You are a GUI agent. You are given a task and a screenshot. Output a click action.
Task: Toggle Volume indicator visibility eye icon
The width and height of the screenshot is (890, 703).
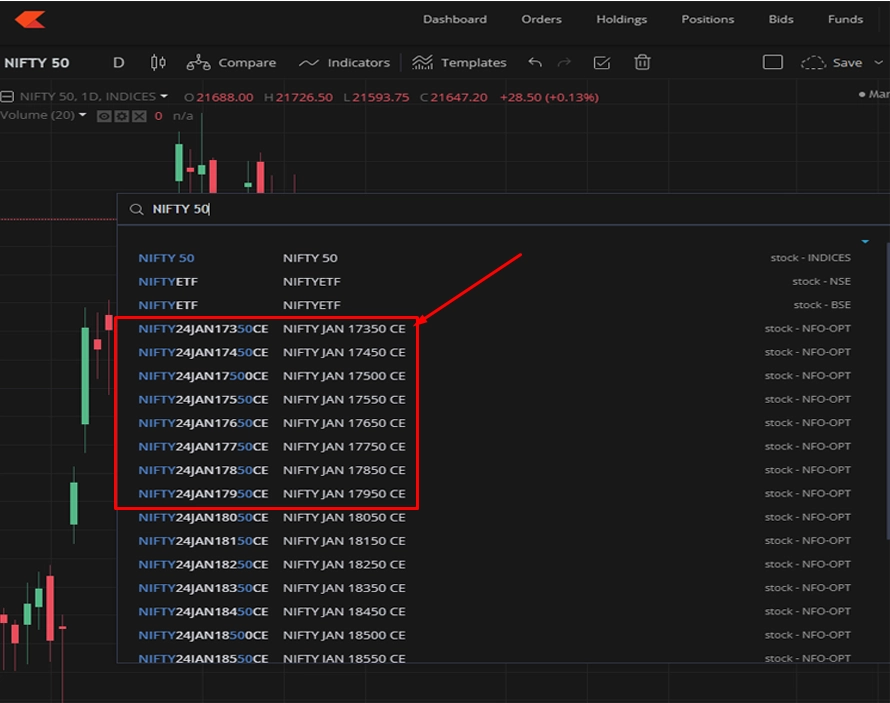coord(103,116)
